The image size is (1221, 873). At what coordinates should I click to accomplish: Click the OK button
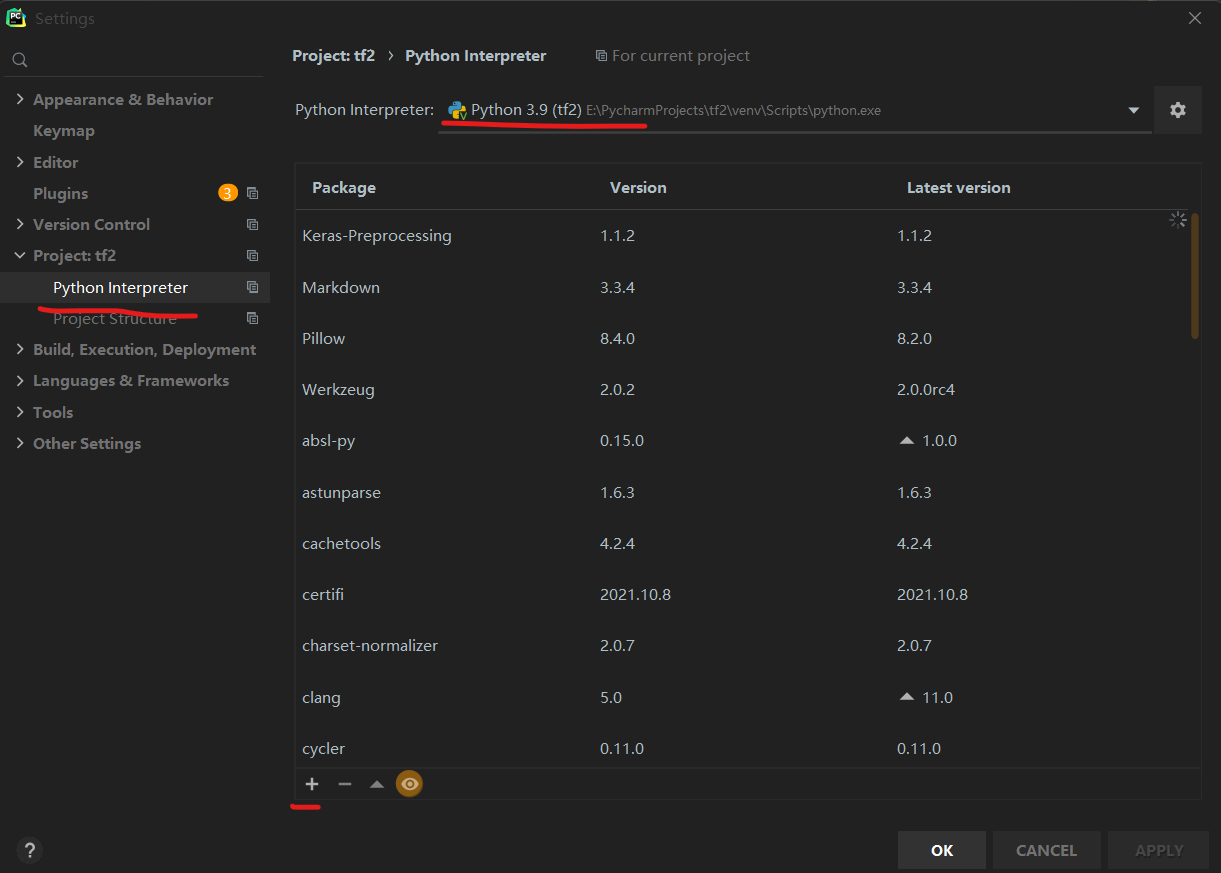(942, 850)
